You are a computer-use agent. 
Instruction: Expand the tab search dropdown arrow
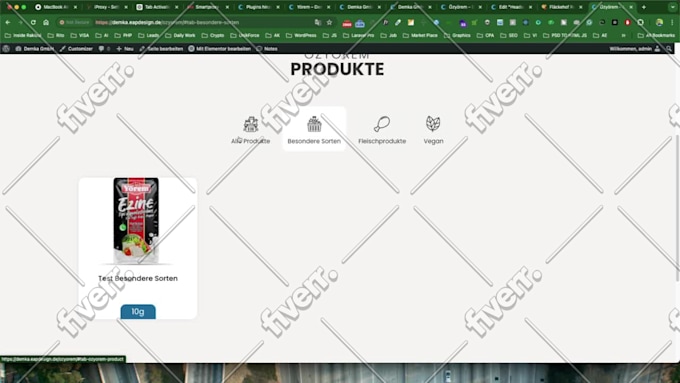[673, 7]
